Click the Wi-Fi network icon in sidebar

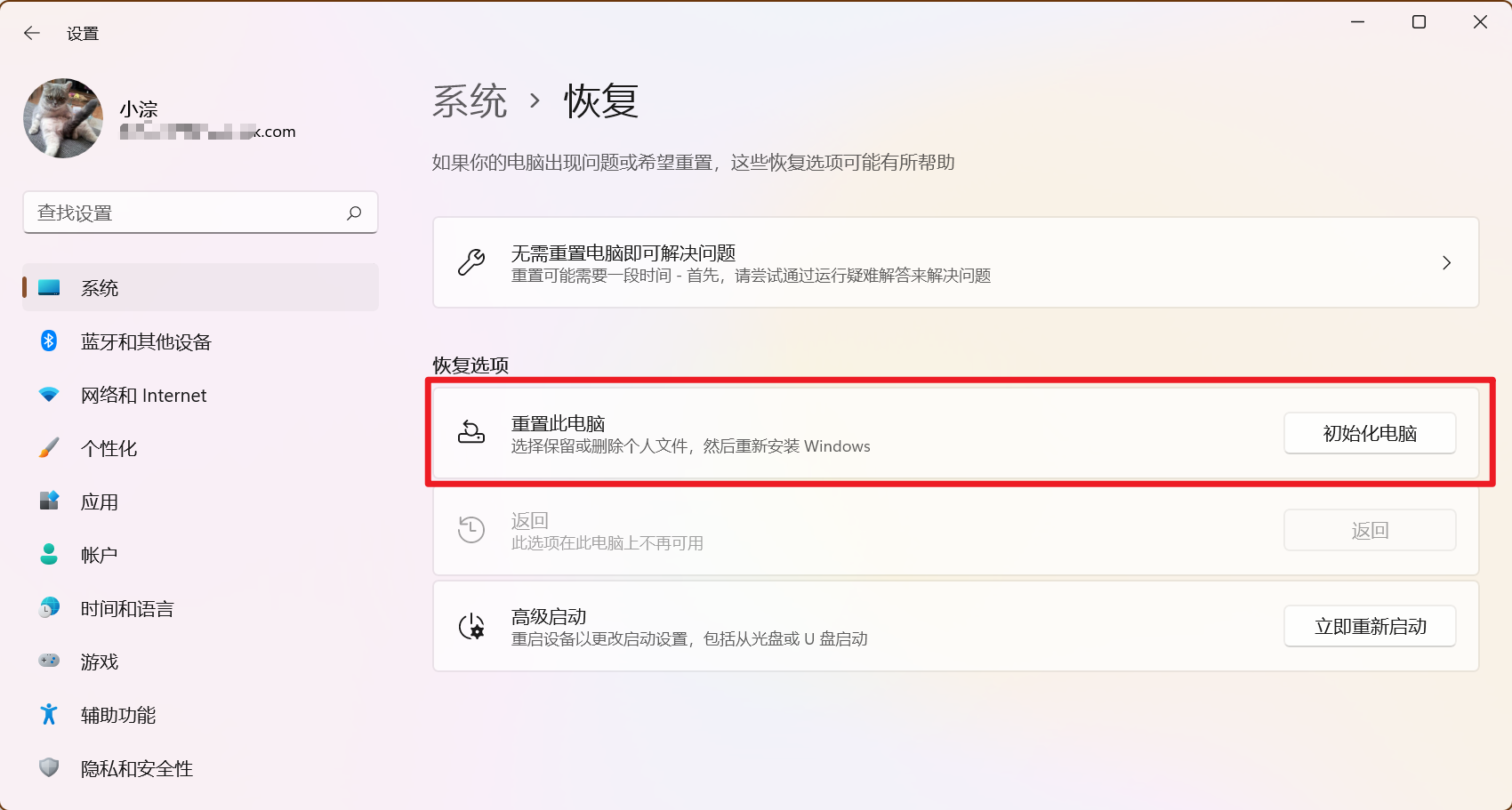49,395
